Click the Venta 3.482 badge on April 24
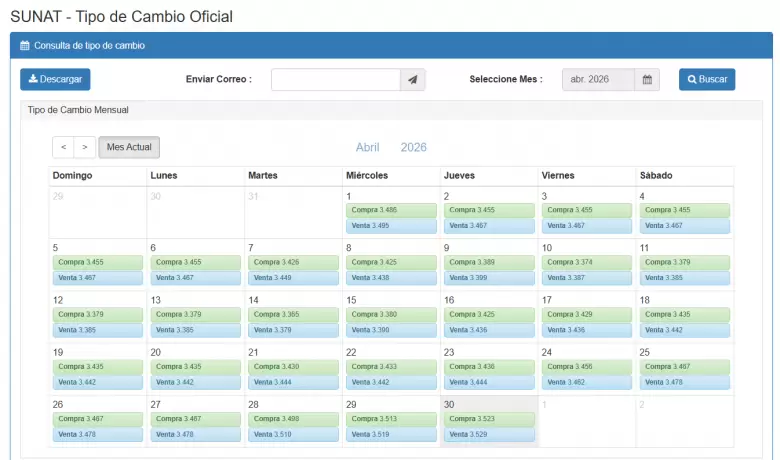Viewport: 780px width, 460px height. coord(586,383)
